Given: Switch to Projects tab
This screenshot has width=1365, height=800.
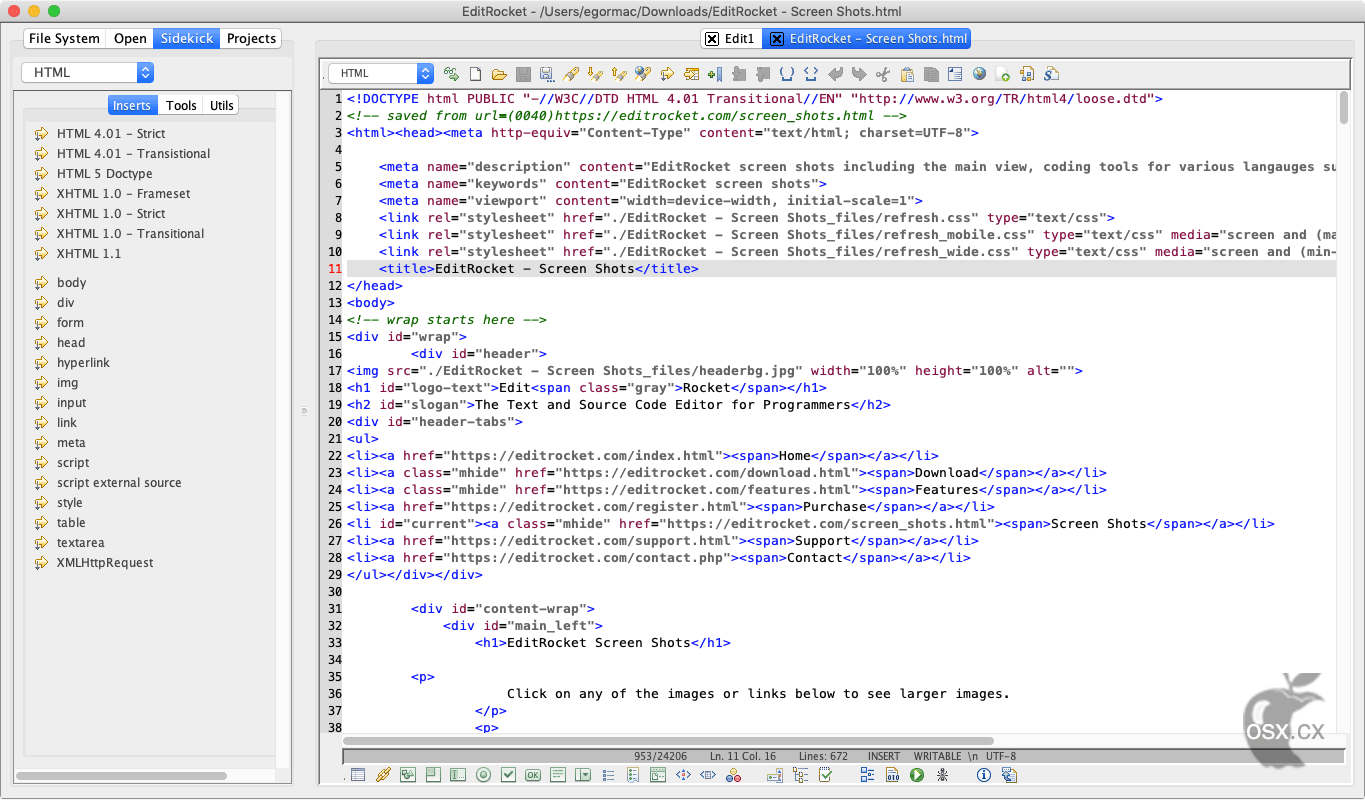Looking at the screenshot, I should 251,38.
